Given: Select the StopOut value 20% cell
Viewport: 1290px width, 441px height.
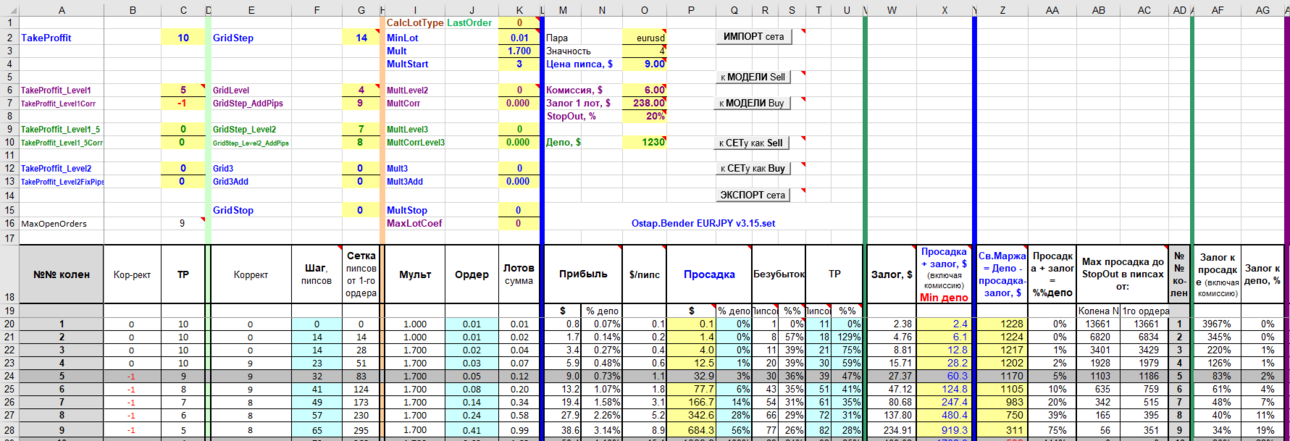Looking at the screenshot, I should point(644,115).
